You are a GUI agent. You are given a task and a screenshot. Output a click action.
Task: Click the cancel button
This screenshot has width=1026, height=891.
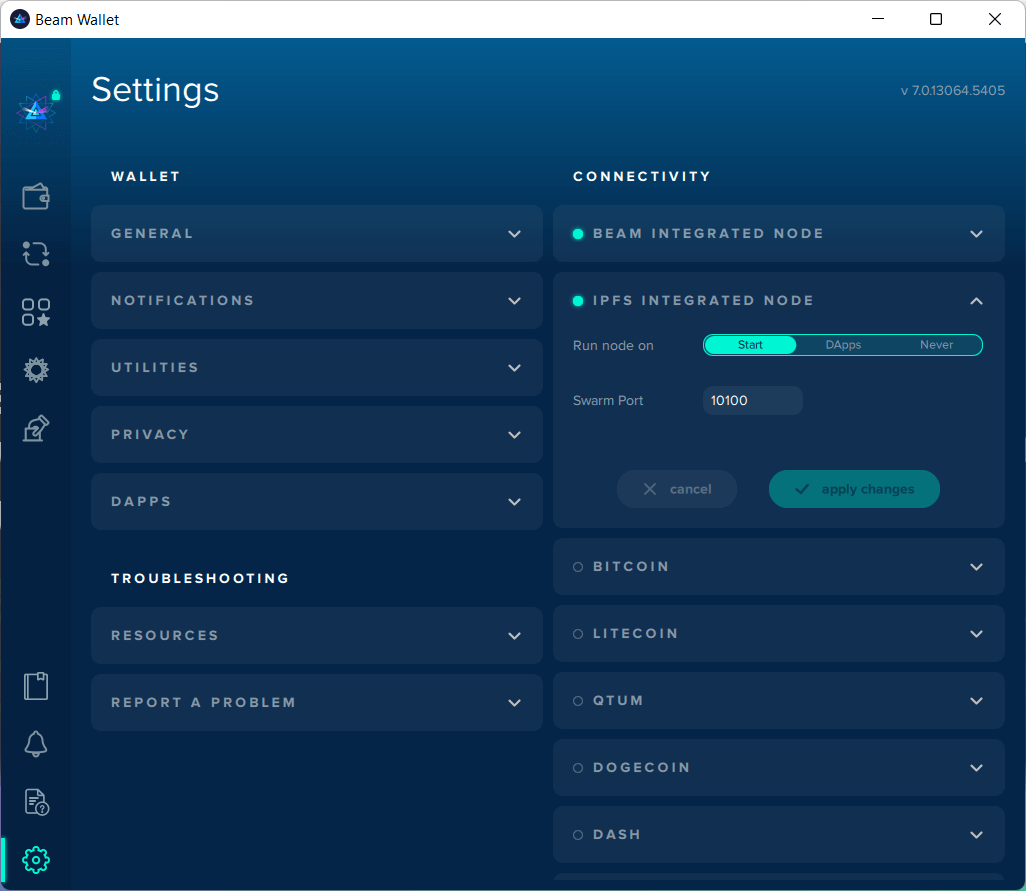click(677, 489)
